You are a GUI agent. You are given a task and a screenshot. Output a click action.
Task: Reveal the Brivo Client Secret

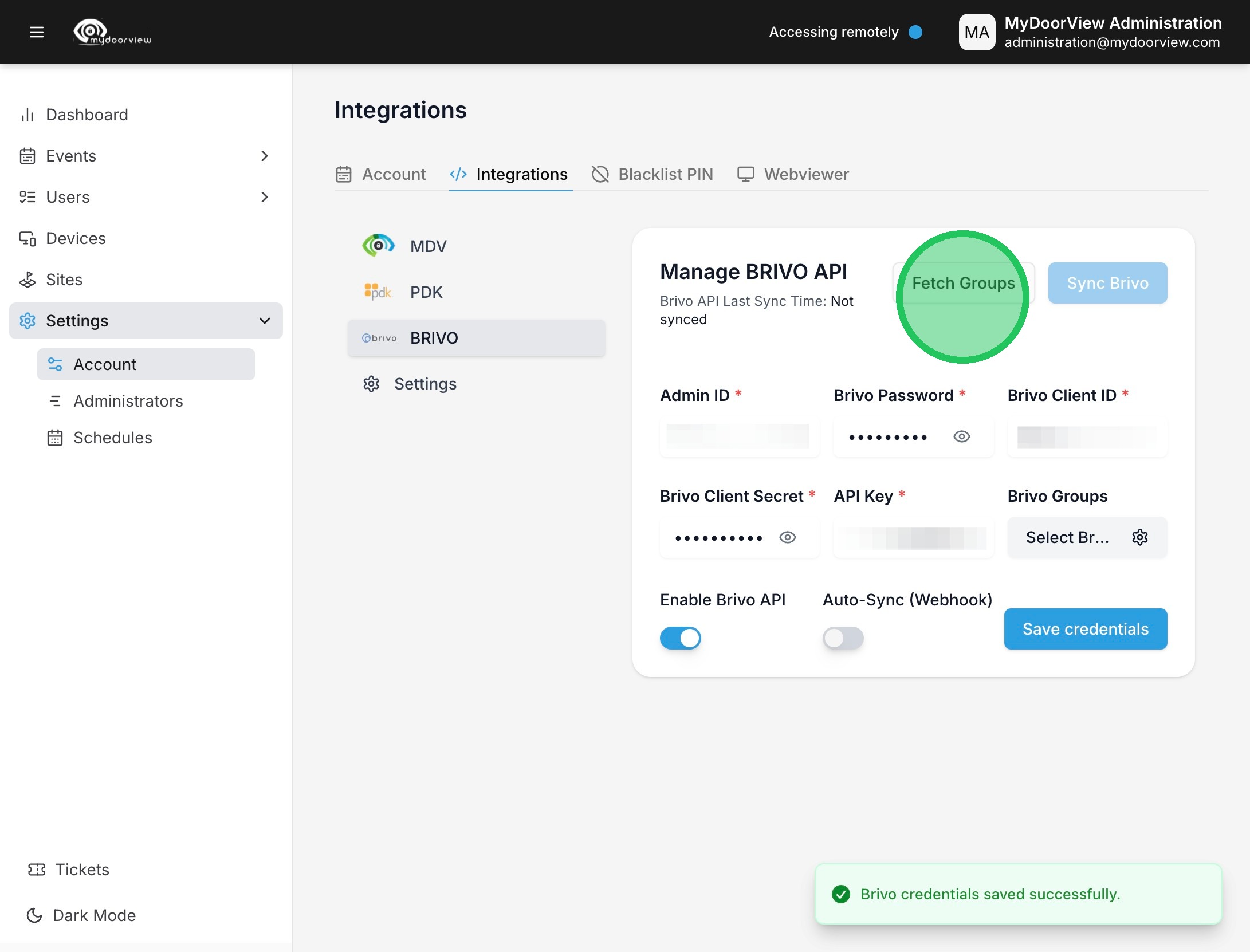click(x=788, y=537)
